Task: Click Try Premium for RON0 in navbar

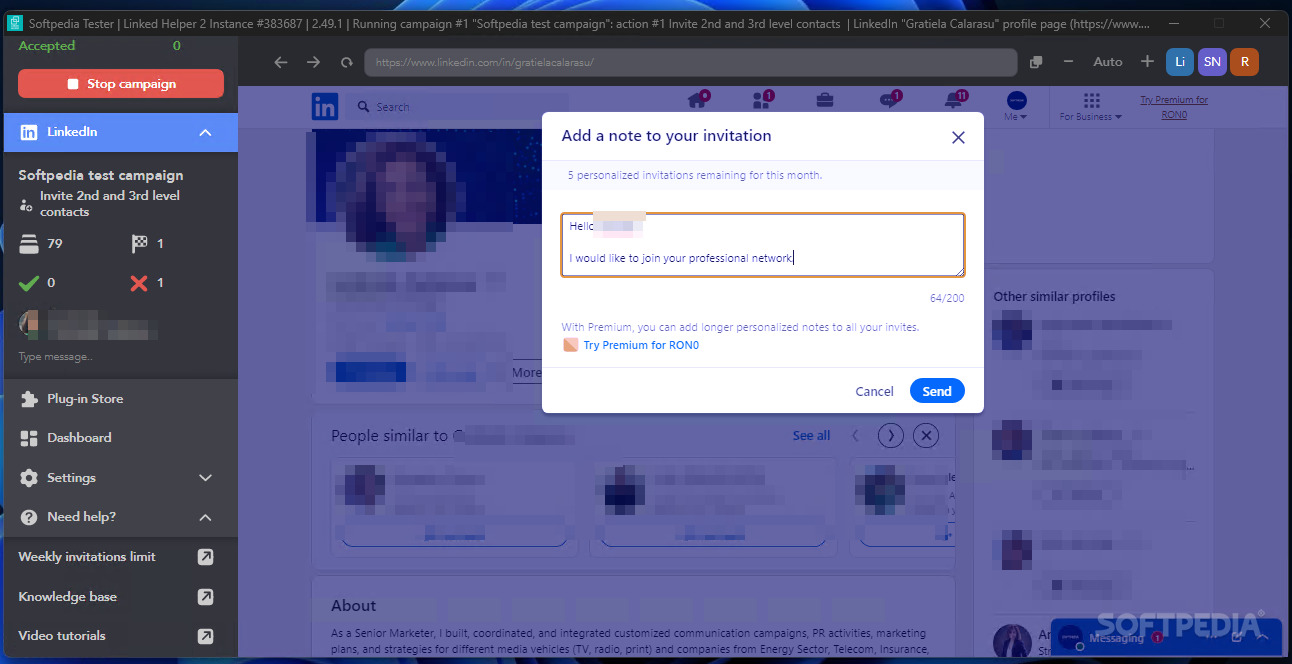Action: point(1174,107)
